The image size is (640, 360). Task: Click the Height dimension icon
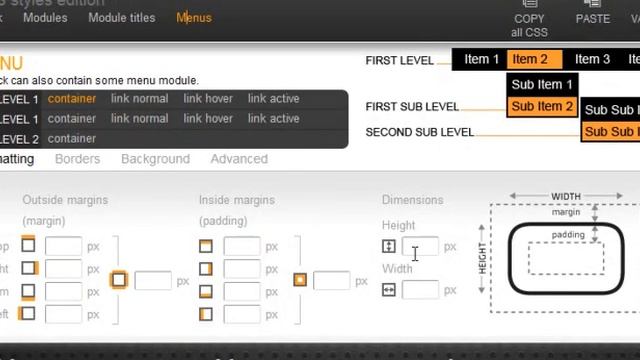pos(389,246)
